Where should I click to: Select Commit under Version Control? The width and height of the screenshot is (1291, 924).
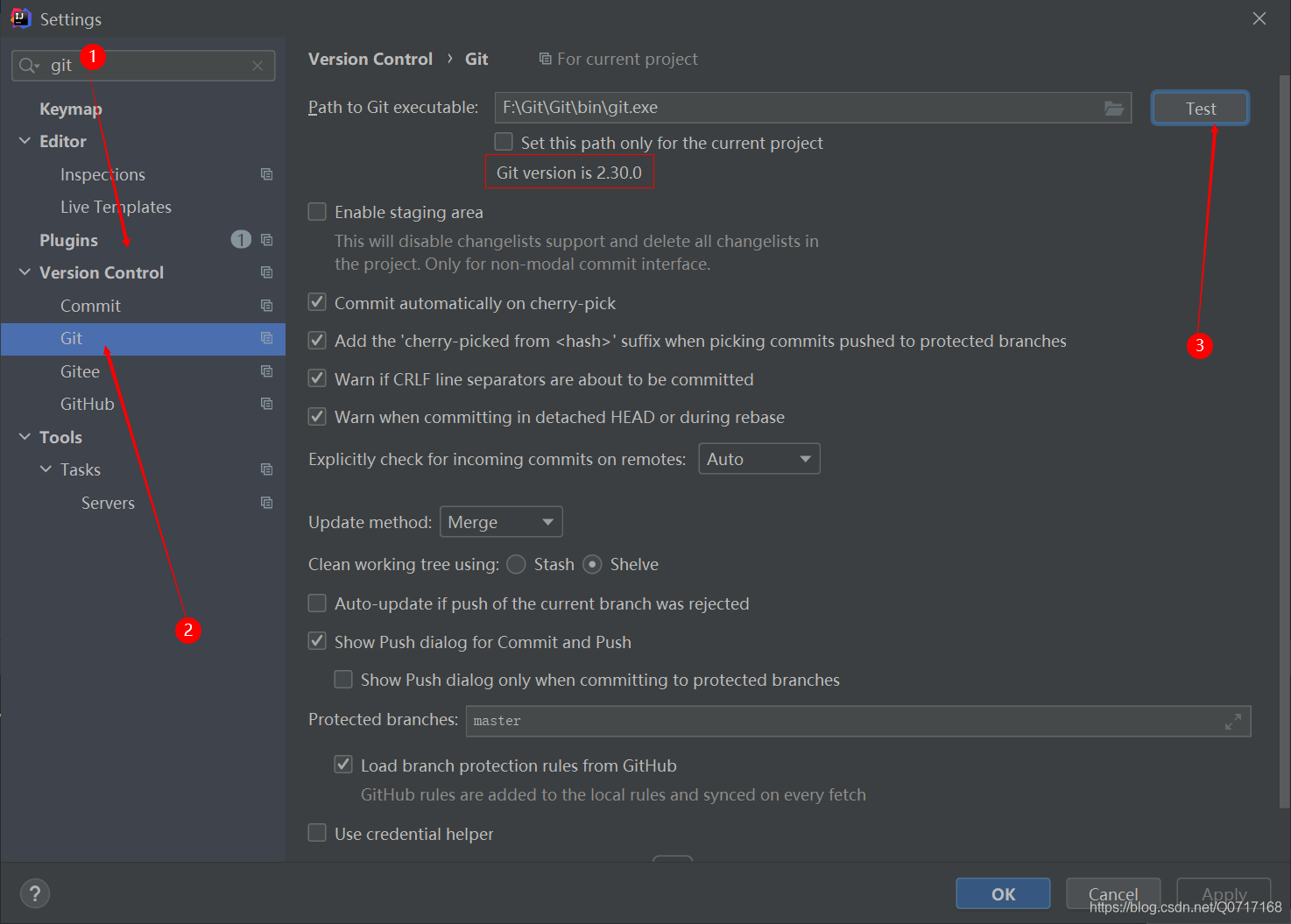point(90,306)
